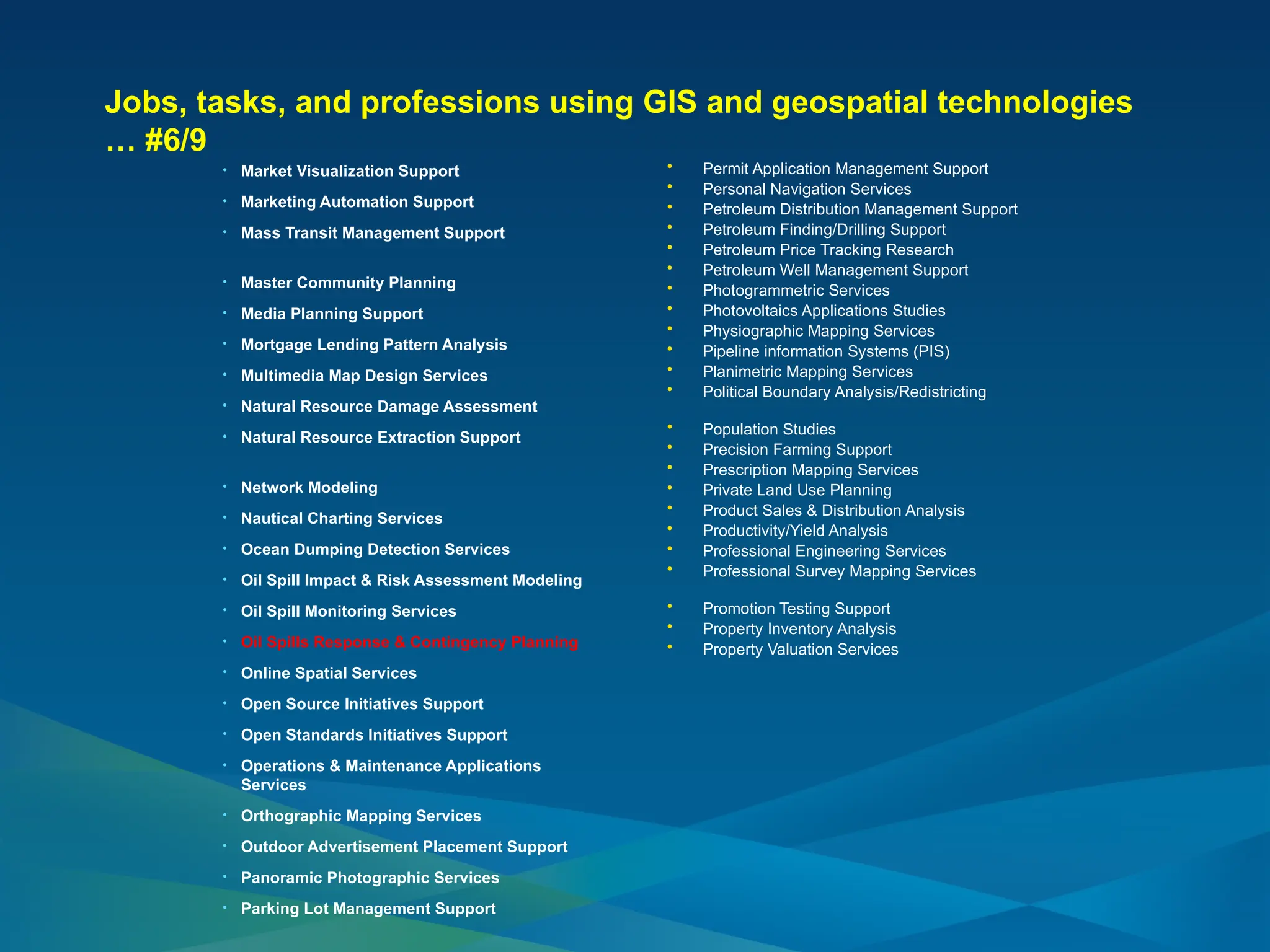Click 'Promotion Testing Support'
The width and height of the screenshot is (1270, 952).
click(x=796, y=609)
